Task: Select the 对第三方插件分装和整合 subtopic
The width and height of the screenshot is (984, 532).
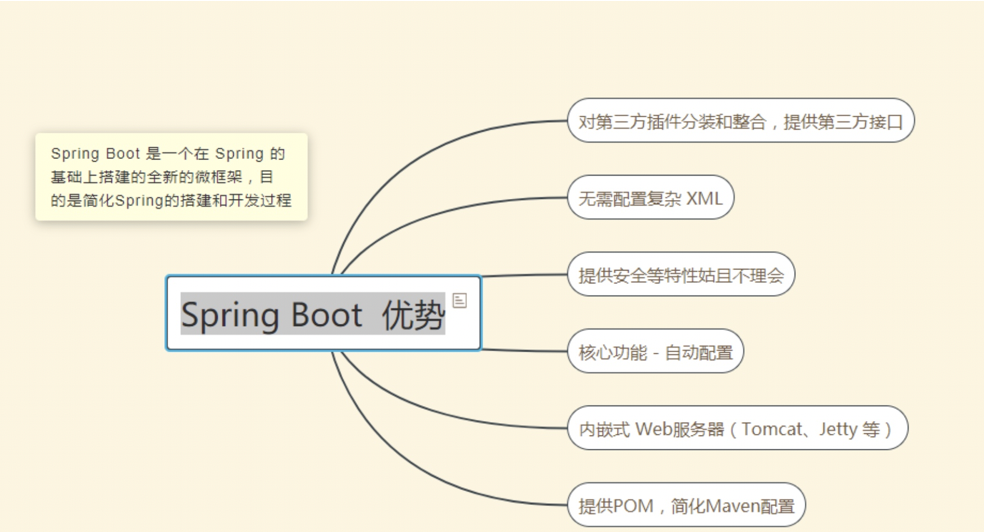Action: pyautogui.click(x=741, y=120)
